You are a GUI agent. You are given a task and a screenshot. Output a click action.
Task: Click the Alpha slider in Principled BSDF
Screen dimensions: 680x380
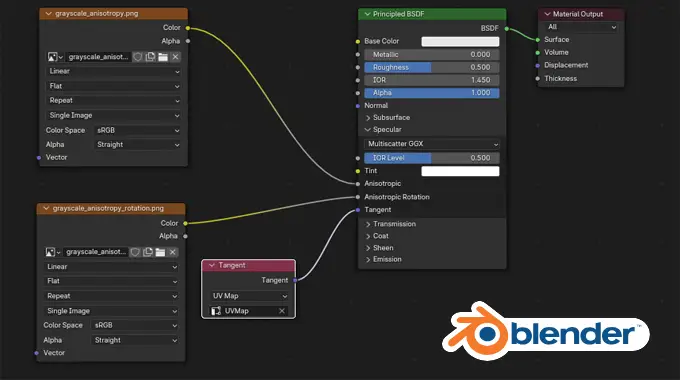pyautogui.click(x=432, y=93)
